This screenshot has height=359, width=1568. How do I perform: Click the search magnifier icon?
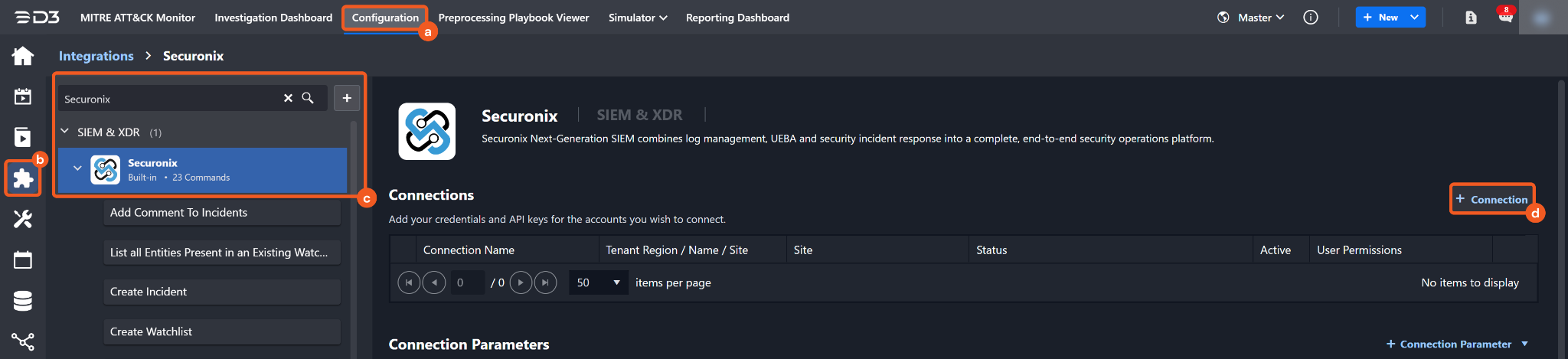click(308, 98)
